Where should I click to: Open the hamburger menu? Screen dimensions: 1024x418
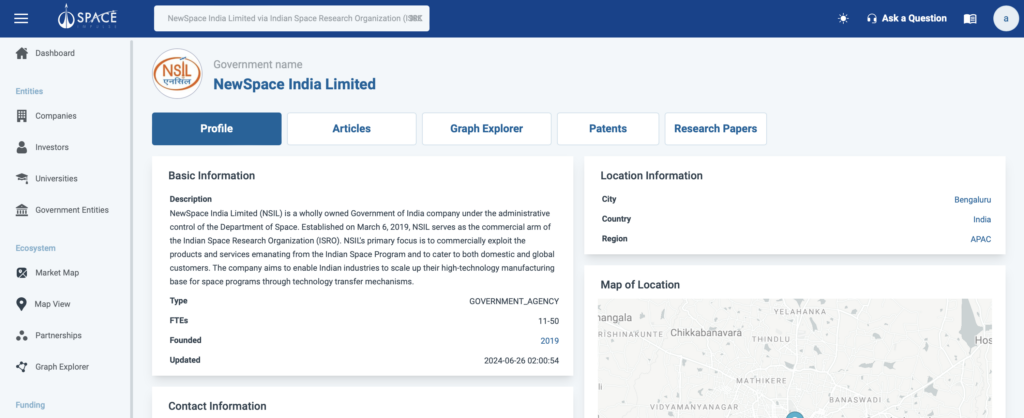22,18
